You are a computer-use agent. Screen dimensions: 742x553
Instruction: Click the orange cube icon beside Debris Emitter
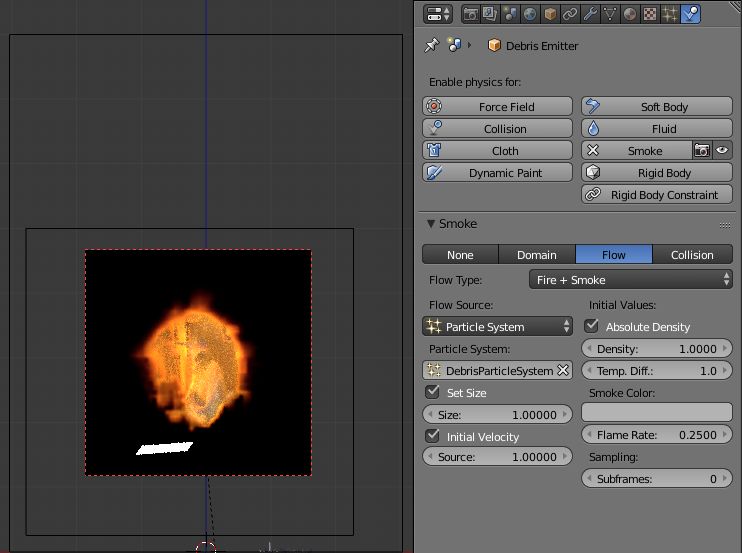[494, 45]
